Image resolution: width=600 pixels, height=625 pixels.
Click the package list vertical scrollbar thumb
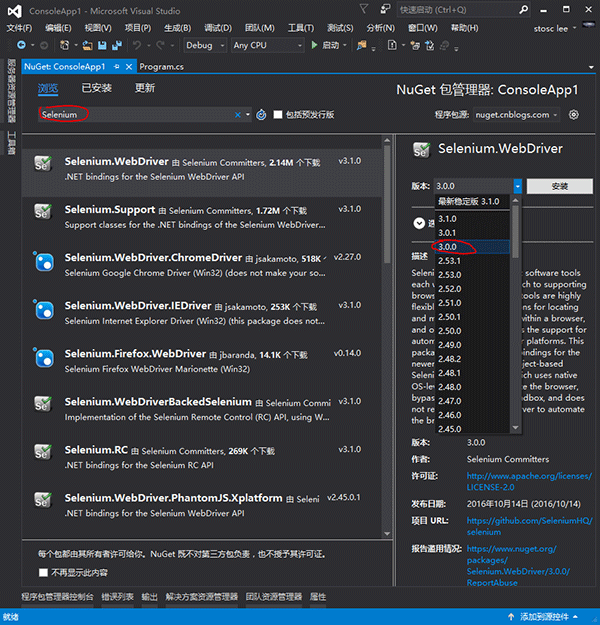click(387, 204)
